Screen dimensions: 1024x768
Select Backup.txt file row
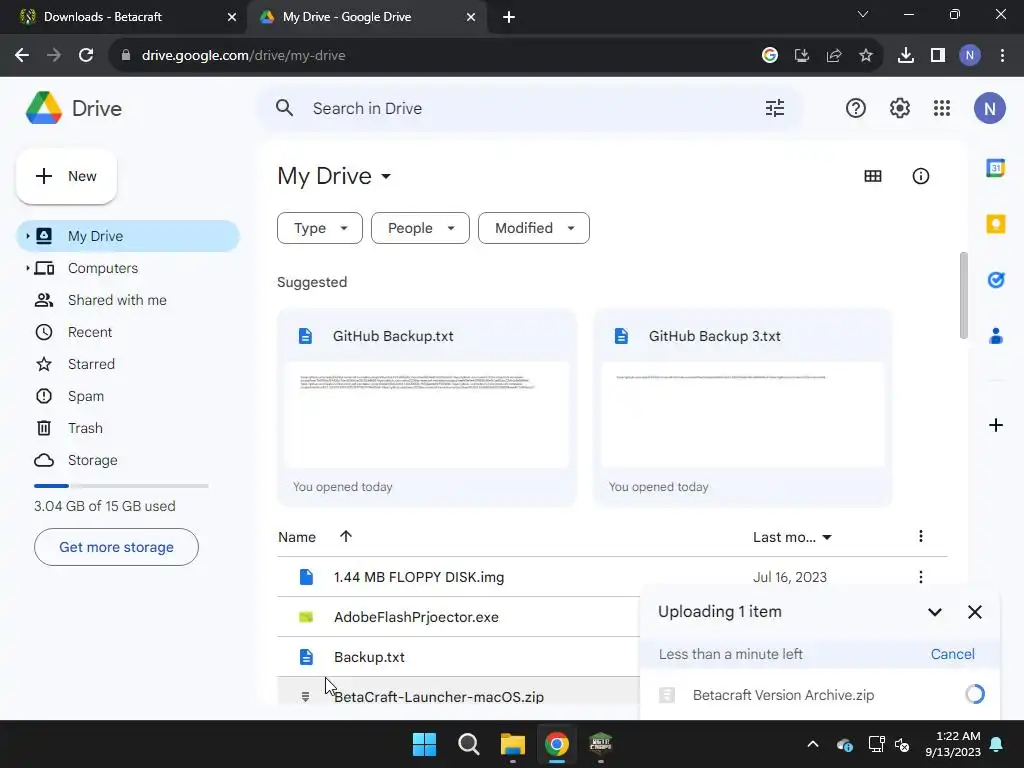[x=458, y=656]
